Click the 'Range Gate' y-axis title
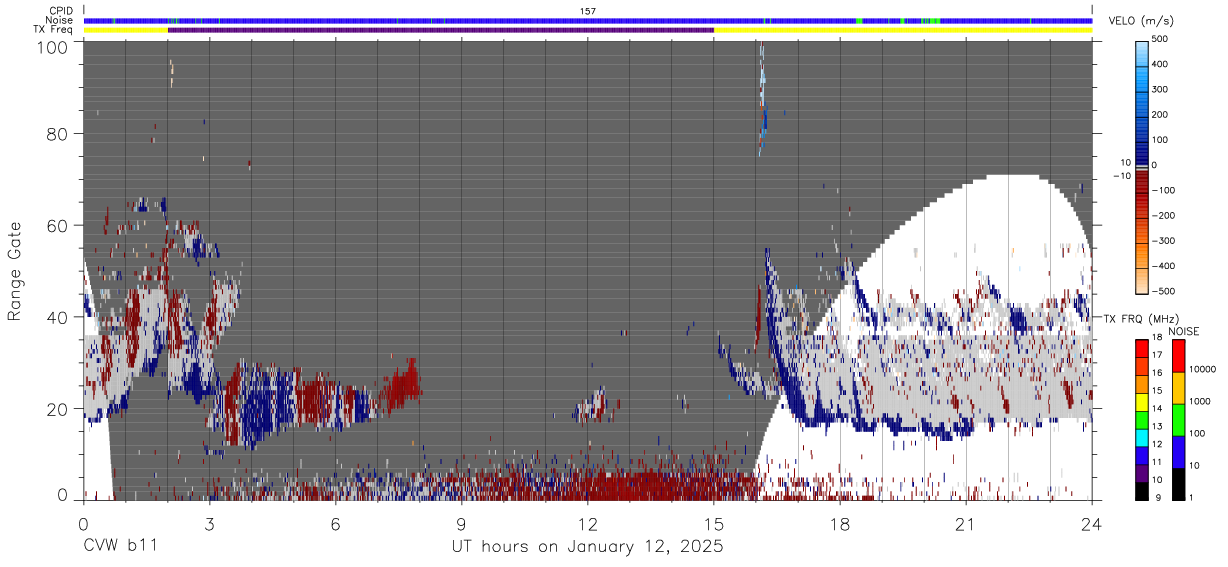 [15, 272]
